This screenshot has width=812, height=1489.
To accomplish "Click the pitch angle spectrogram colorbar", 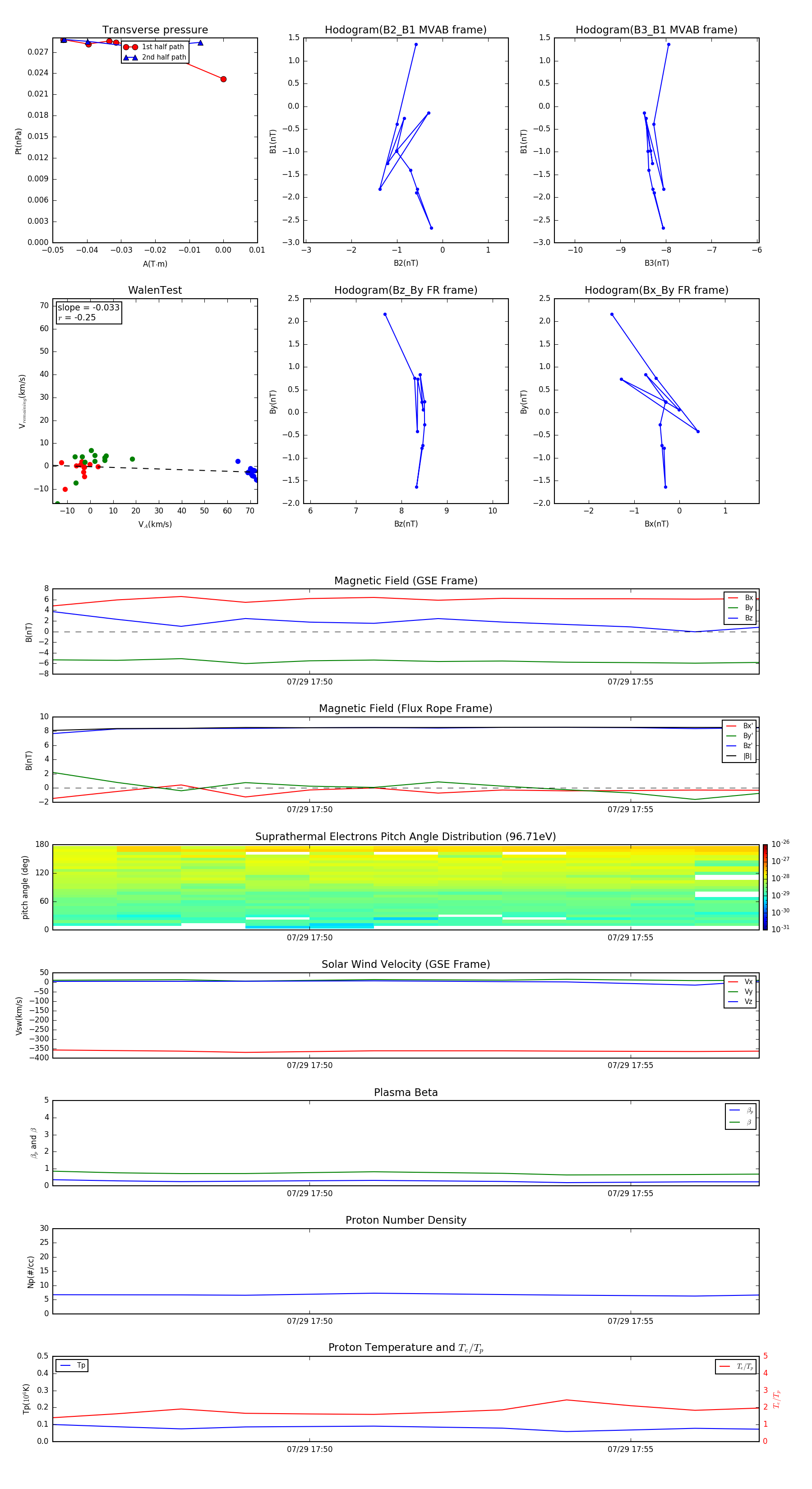I will tap(765, 887).
